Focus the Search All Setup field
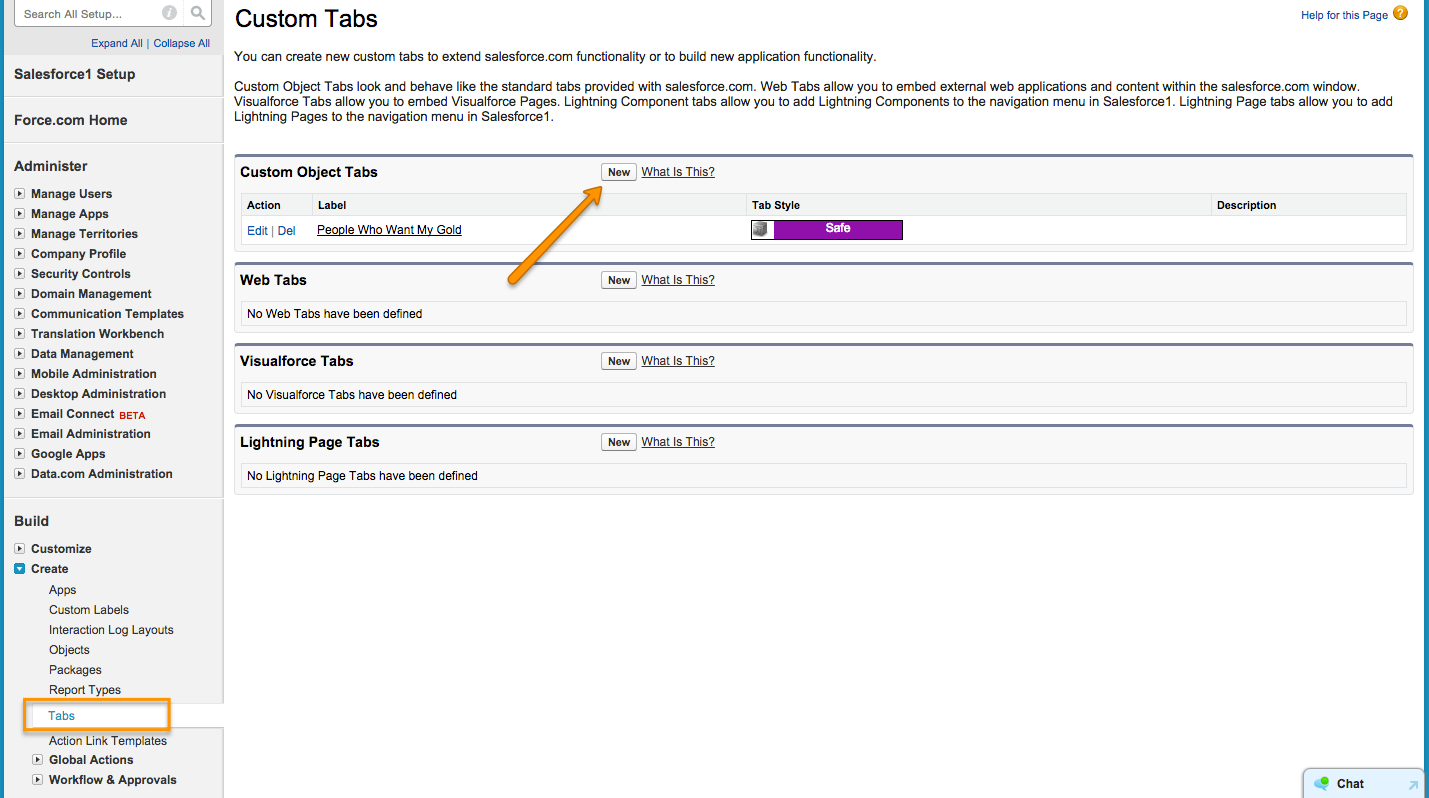The height and width of the screenshot is (798, 1429). pos(86,14)
